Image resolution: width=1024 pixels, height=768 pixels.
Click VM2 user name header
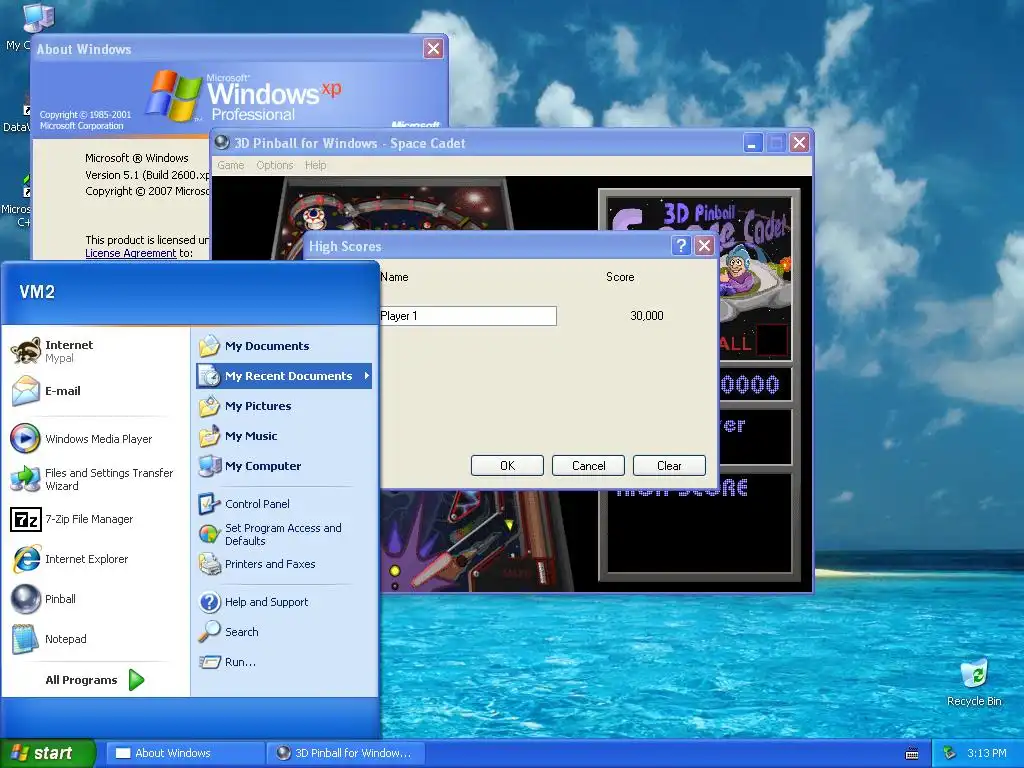pyautogui.click(x=37, y=292)
